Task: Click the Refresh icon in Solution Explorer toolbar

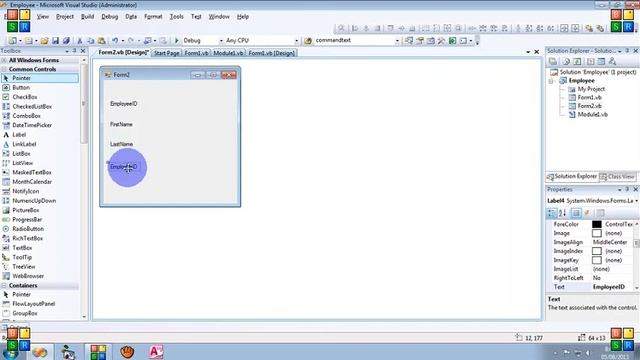Action: coord(577,62)
